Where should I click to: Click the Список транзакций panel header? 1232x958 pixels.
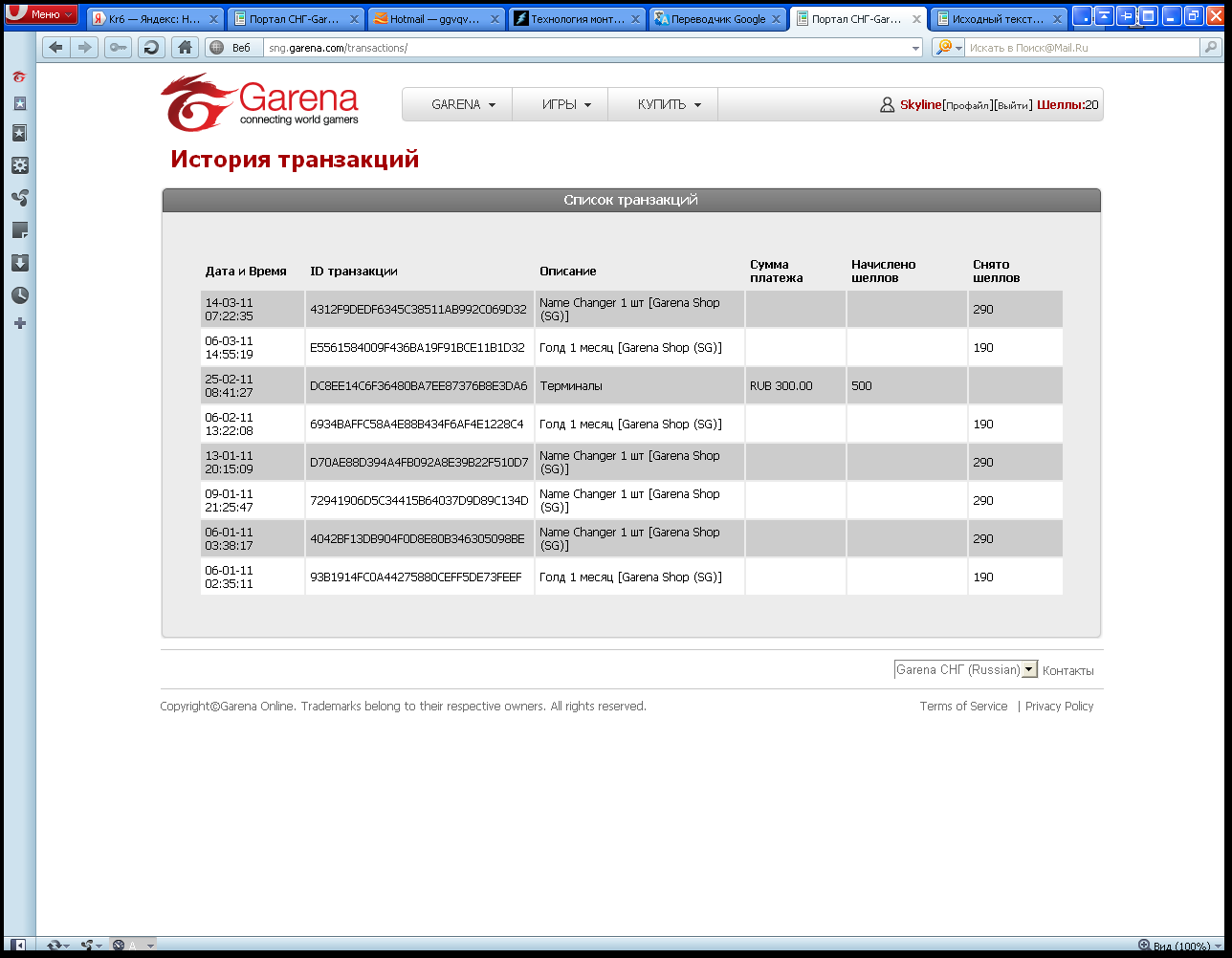(x=631, y=200)
